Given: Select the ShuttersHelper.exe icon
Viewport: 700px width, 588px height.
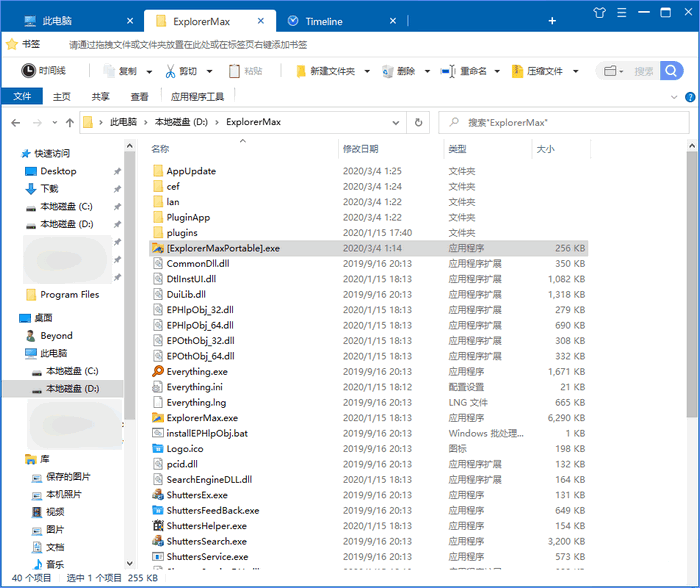Looking at the screenshot, I should (x=158, y=525).
